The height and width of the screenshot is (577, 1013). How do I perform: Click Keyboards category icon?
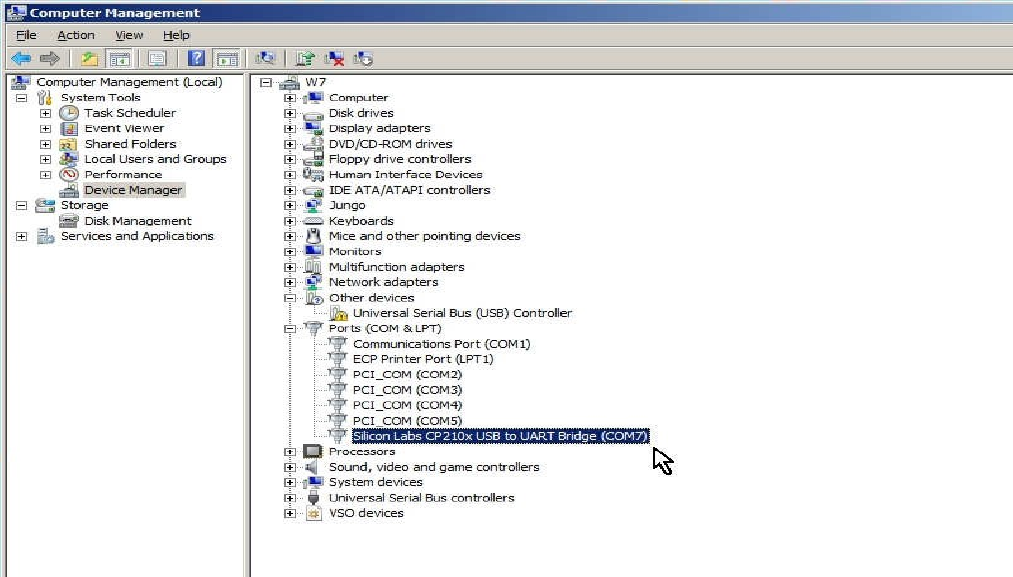(x=313, y=221)
